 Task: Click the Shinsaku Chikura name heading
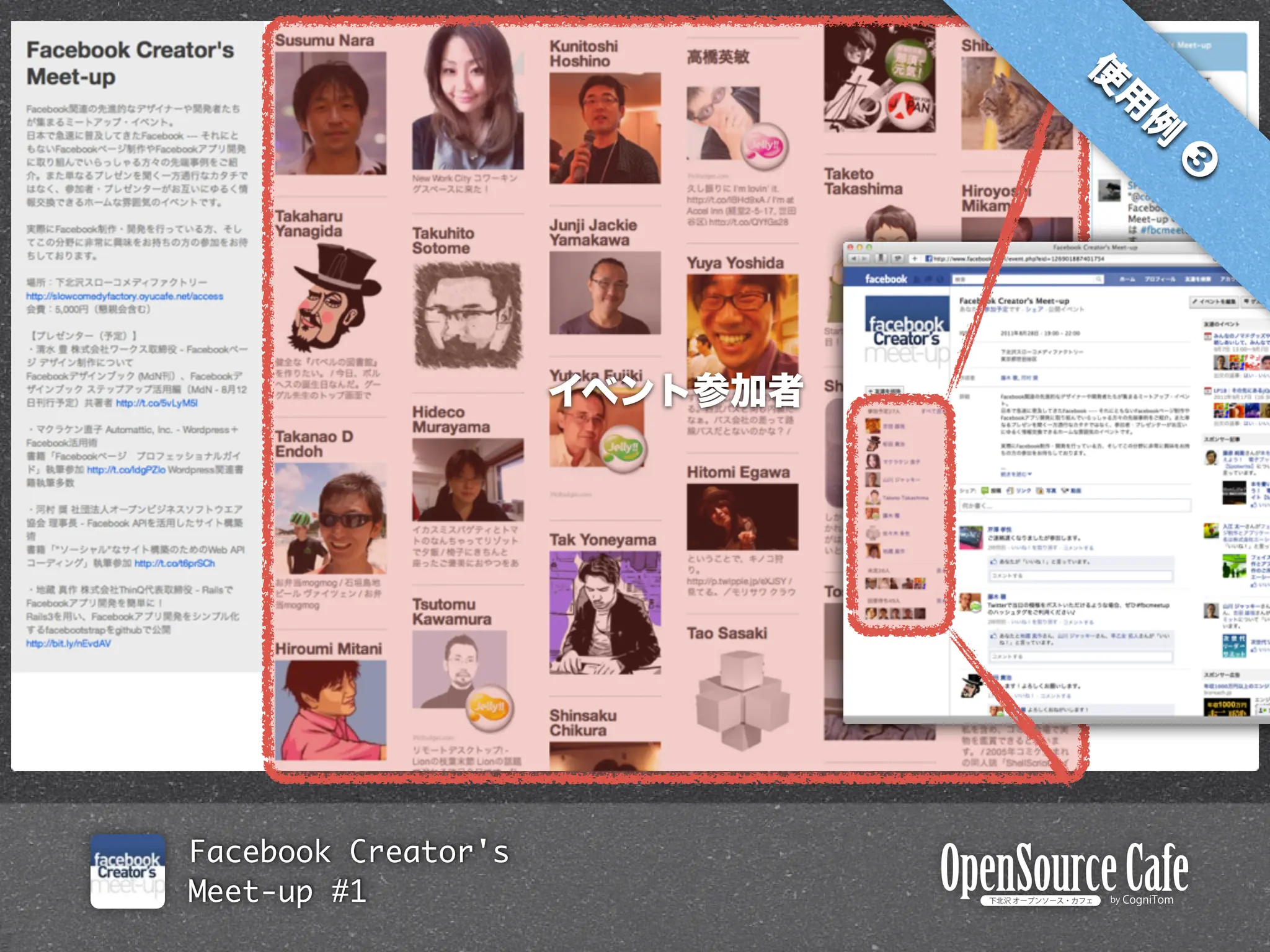583,723
